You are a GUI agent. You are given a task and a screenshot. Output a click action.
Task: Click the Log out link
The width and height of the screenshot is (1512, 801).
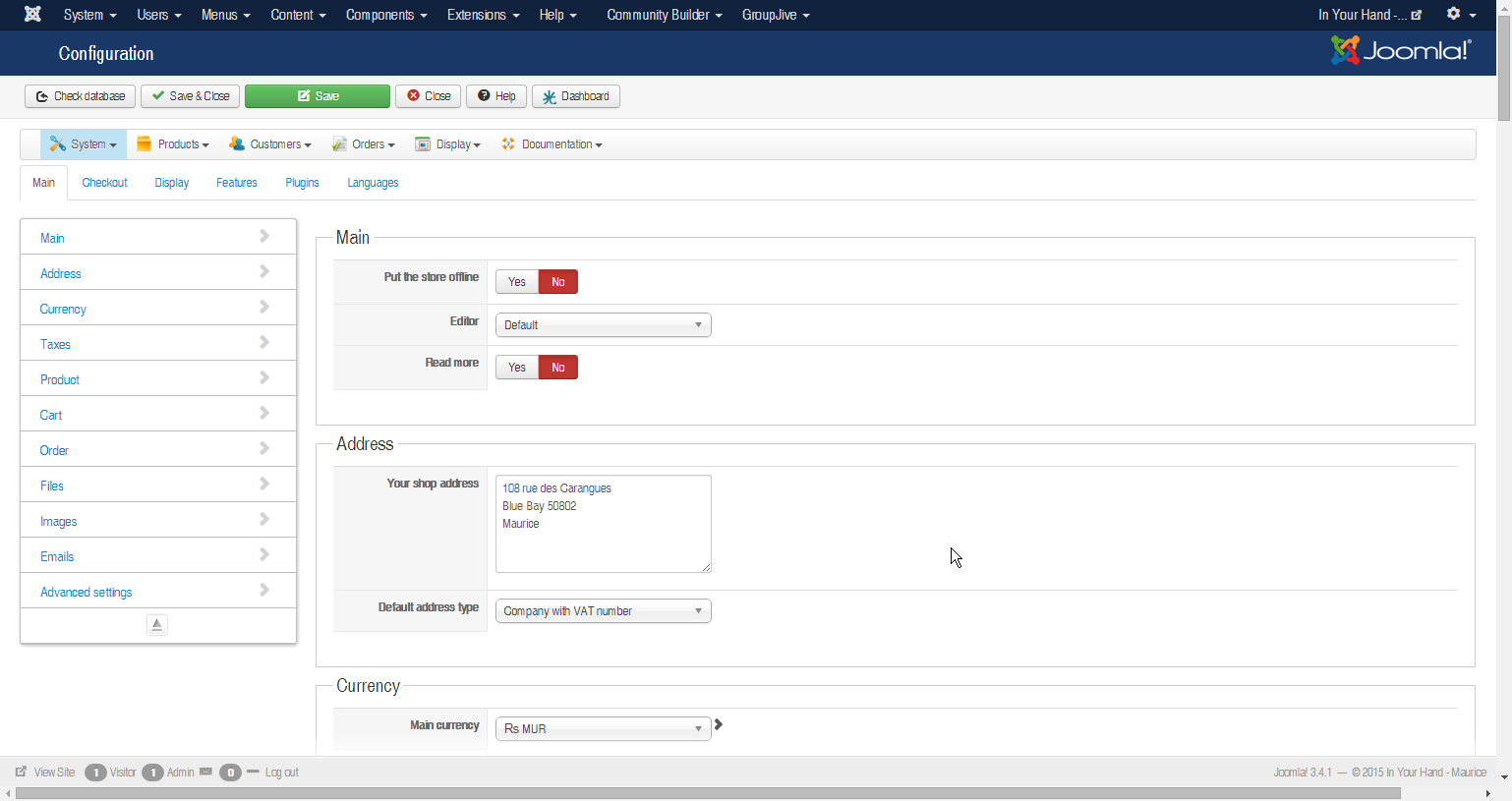(282, 772)
